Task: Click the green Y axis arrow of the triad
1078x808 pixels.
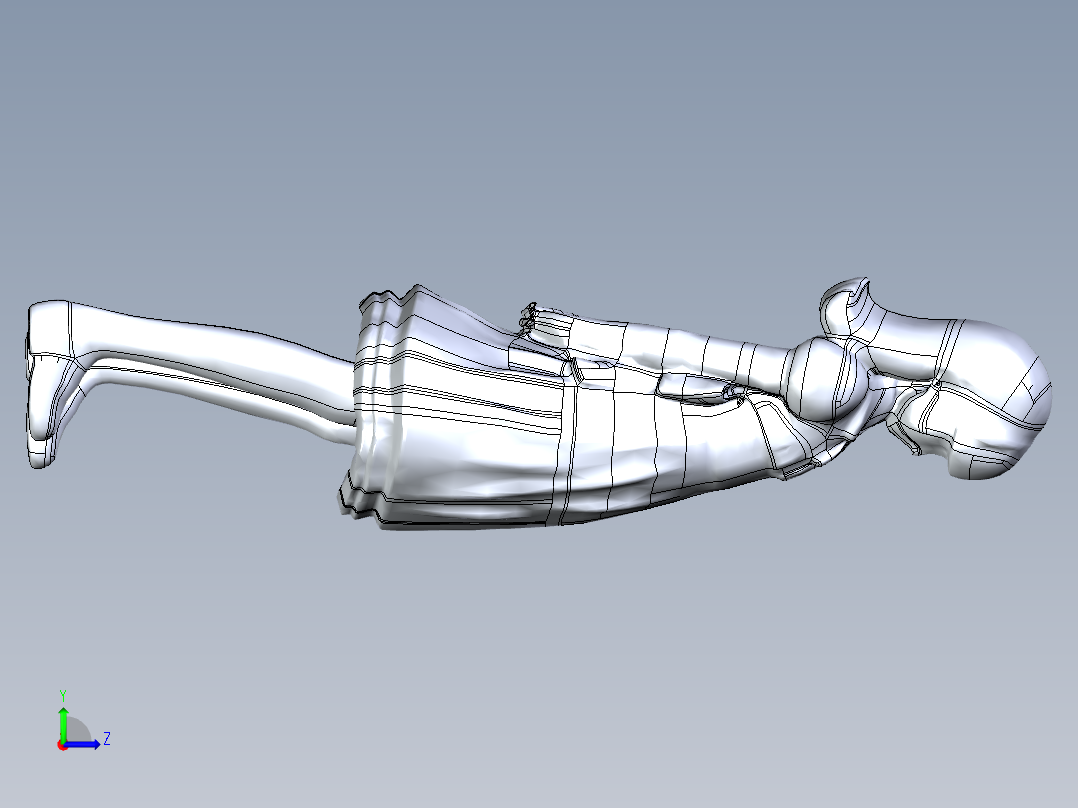Action: [x=63, y=725]
